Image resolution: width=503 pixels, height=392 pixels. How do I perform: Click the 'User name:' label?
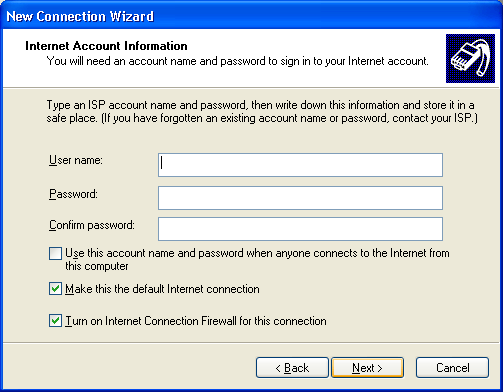coord(76,160)
